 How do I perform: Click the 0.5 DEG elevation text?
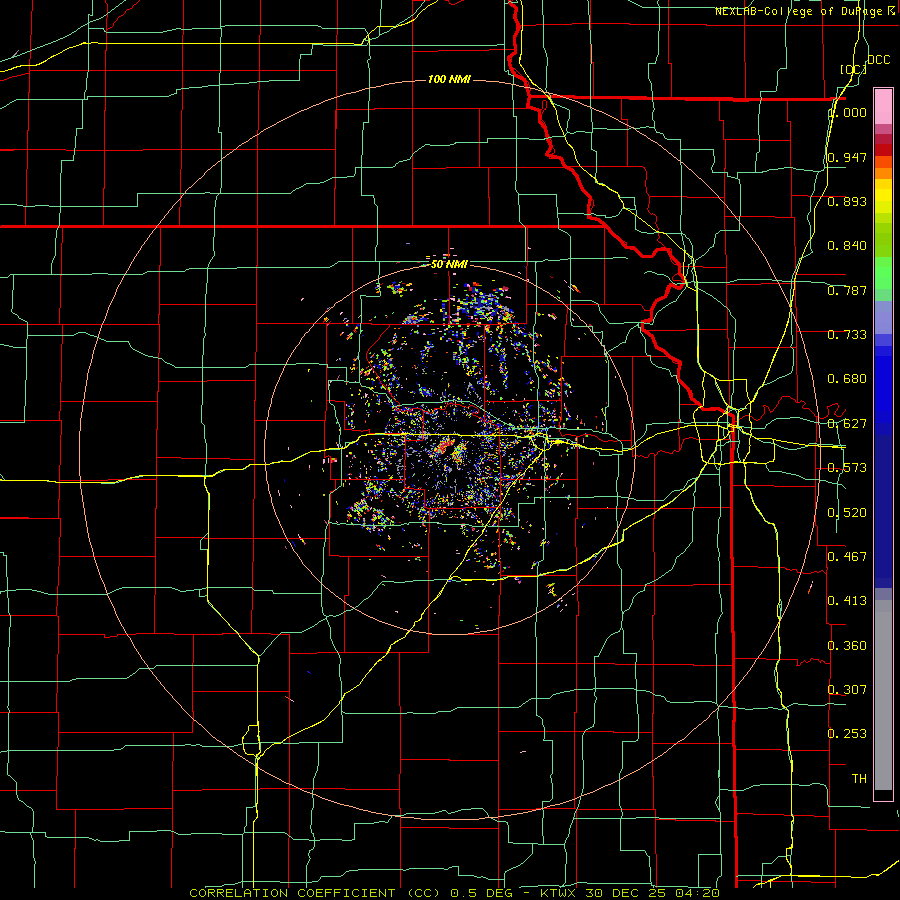click(480, 893)
